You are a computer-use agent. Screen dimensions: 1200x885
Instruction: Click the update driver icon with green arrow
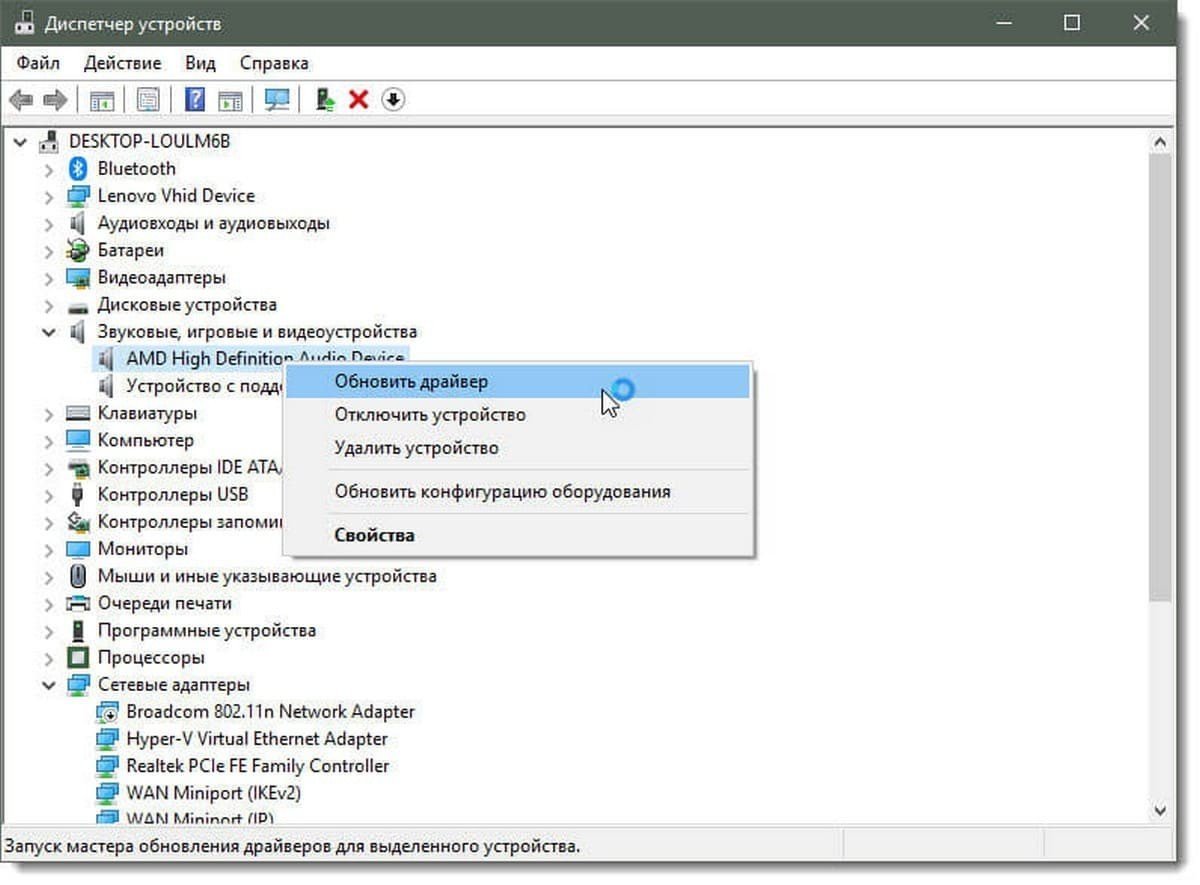tap(324, 100)
